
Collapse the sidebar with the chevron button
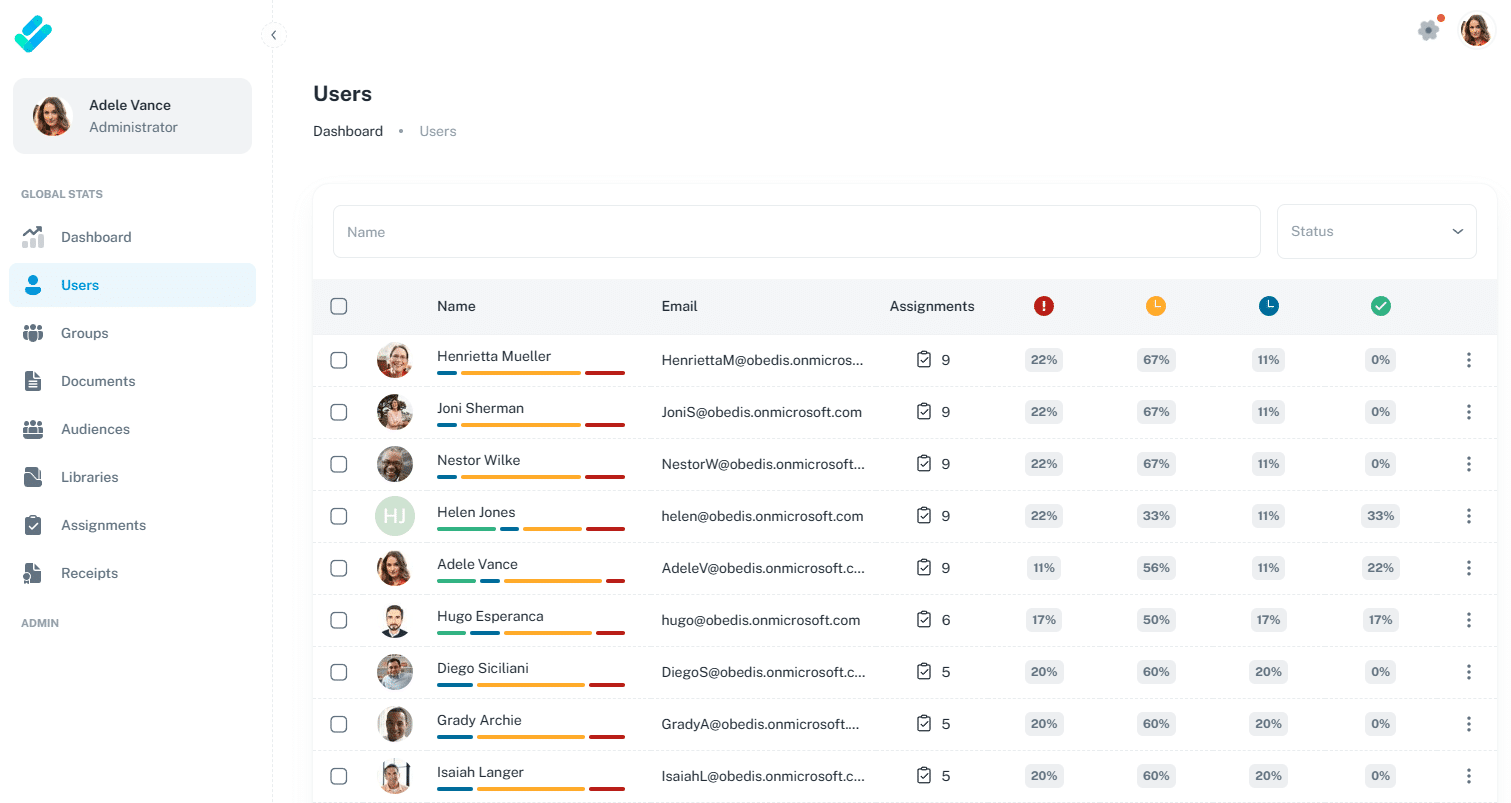(273, 35)
